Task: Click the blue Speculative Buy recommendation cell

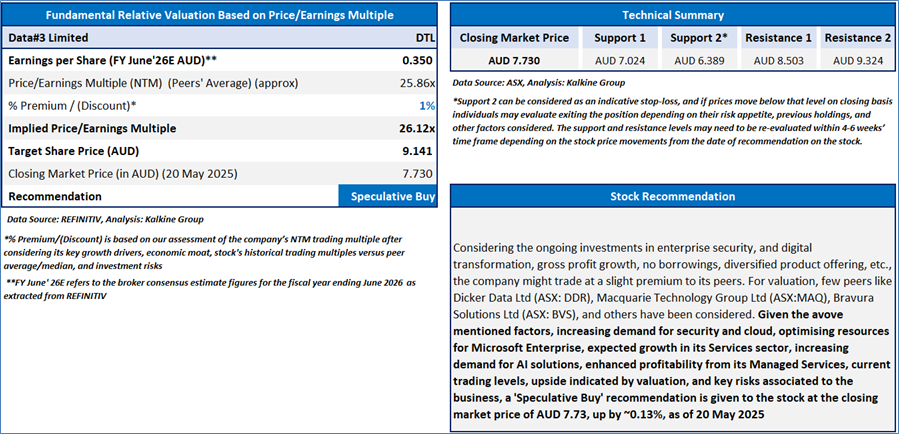Action: tap(388, 197)
